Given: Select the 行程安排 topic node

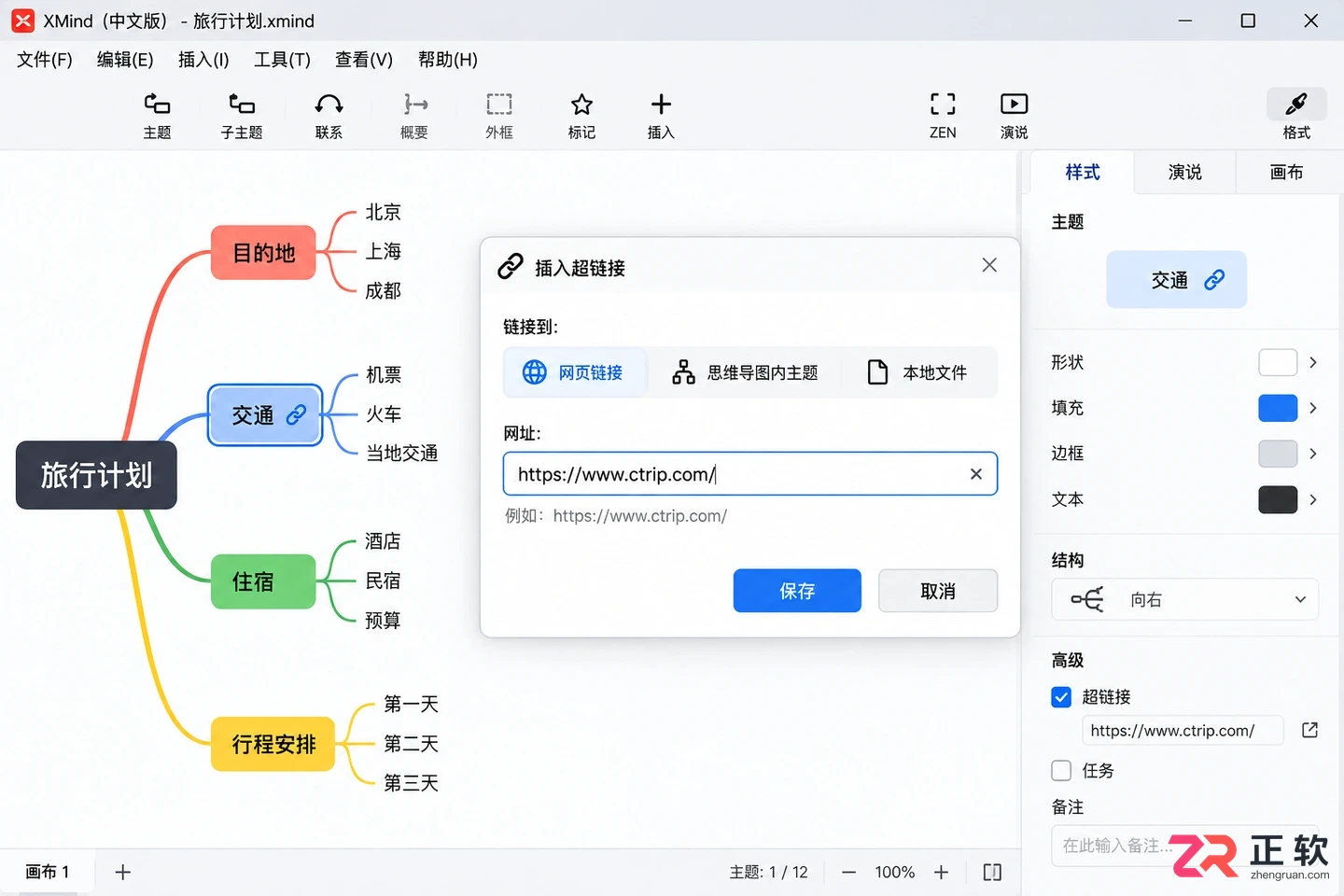Looking at the screenshot, I should pos(273,744).
